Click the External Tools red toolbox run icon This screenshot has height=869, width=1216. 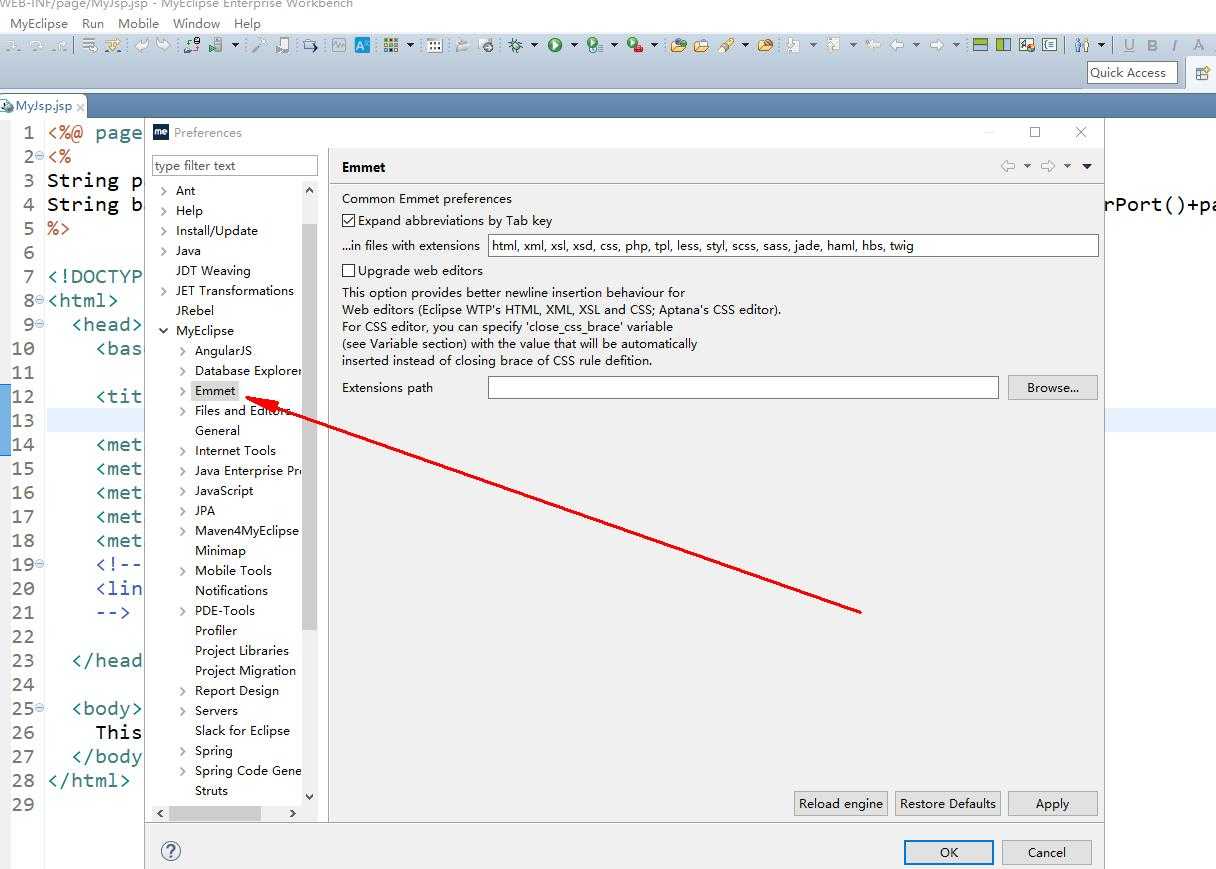[x=635, y=45]
